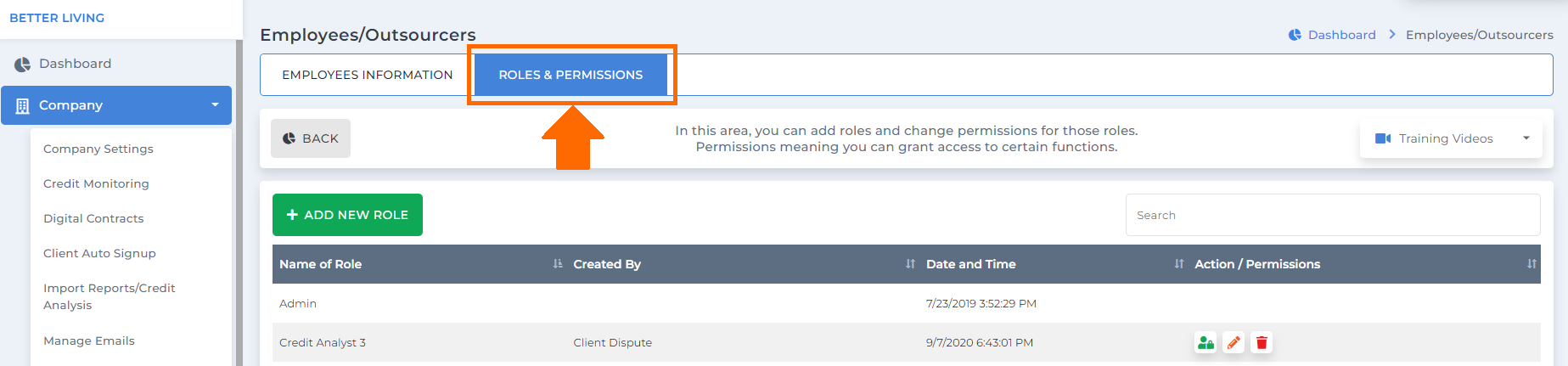The width and height of the screenshot is (1568, 366).
Task: Sort the Action / Permissions column
Action: pos(1531,264)
